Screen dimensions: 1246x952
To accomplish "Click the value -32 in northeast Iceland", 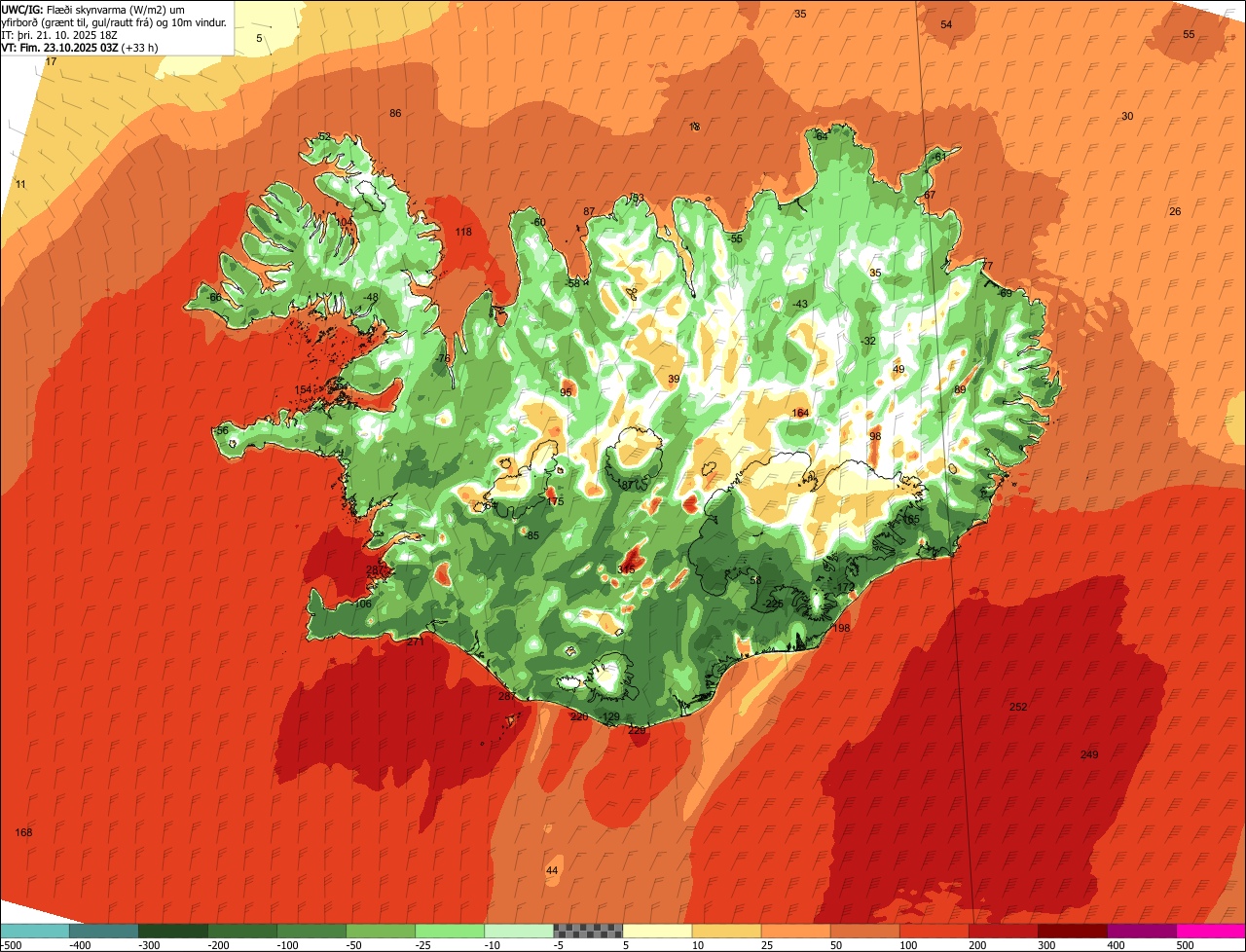I will 868,341.
